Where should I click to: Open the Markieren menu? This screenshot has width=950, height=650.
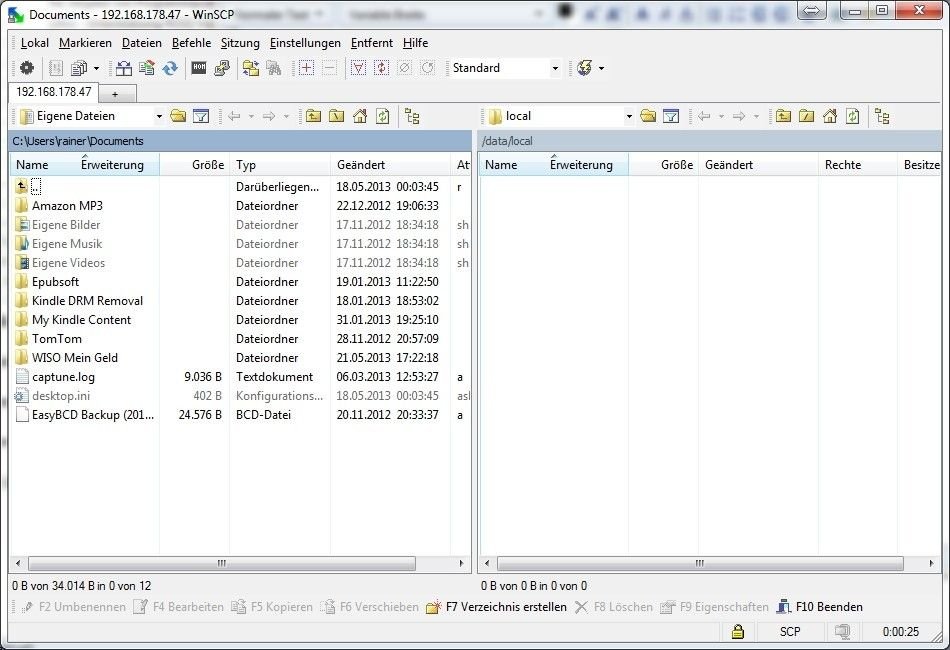coord(85,43)
